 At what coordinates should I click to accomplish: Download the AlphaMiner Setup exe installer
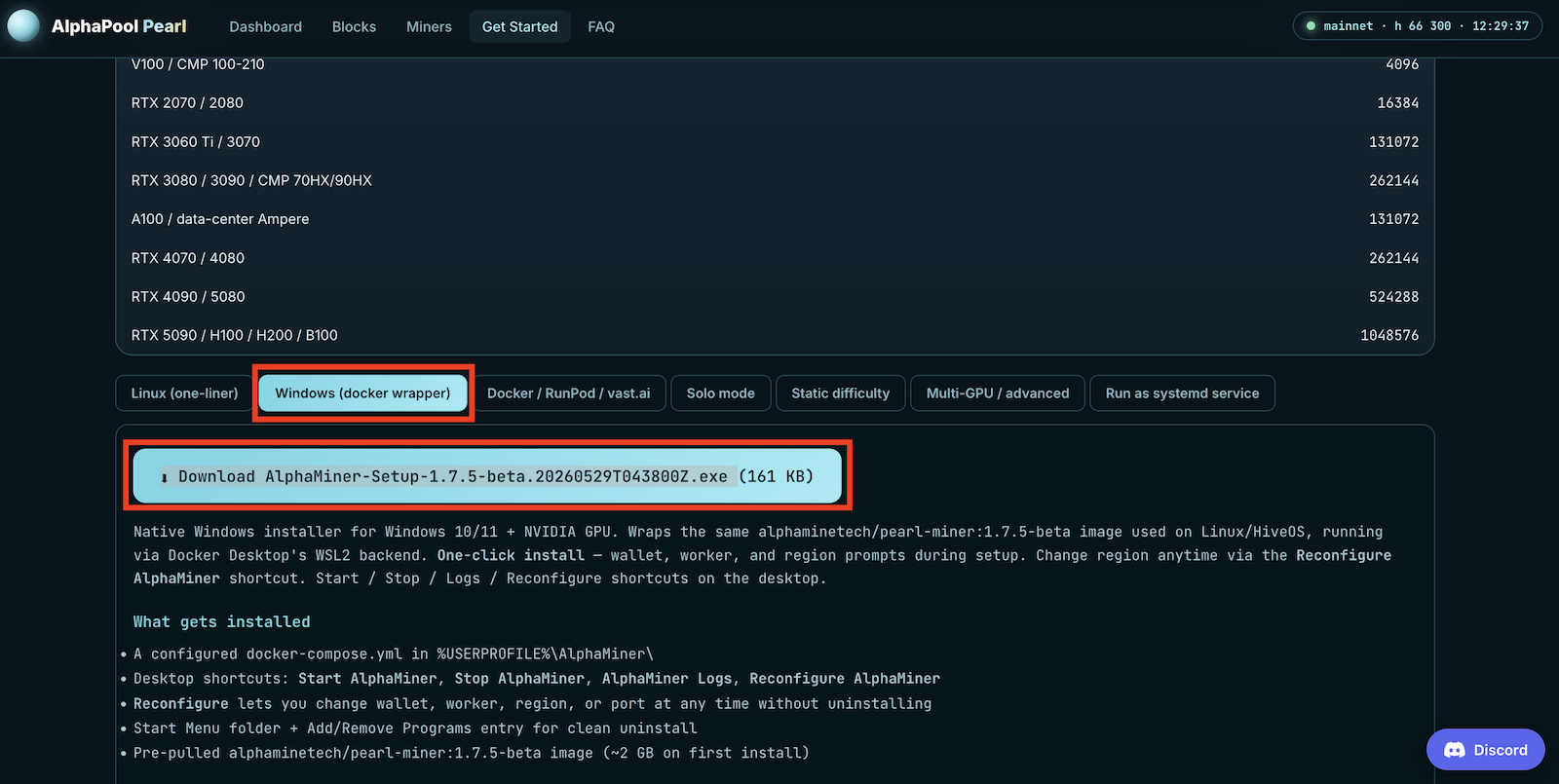pos(487,476)
